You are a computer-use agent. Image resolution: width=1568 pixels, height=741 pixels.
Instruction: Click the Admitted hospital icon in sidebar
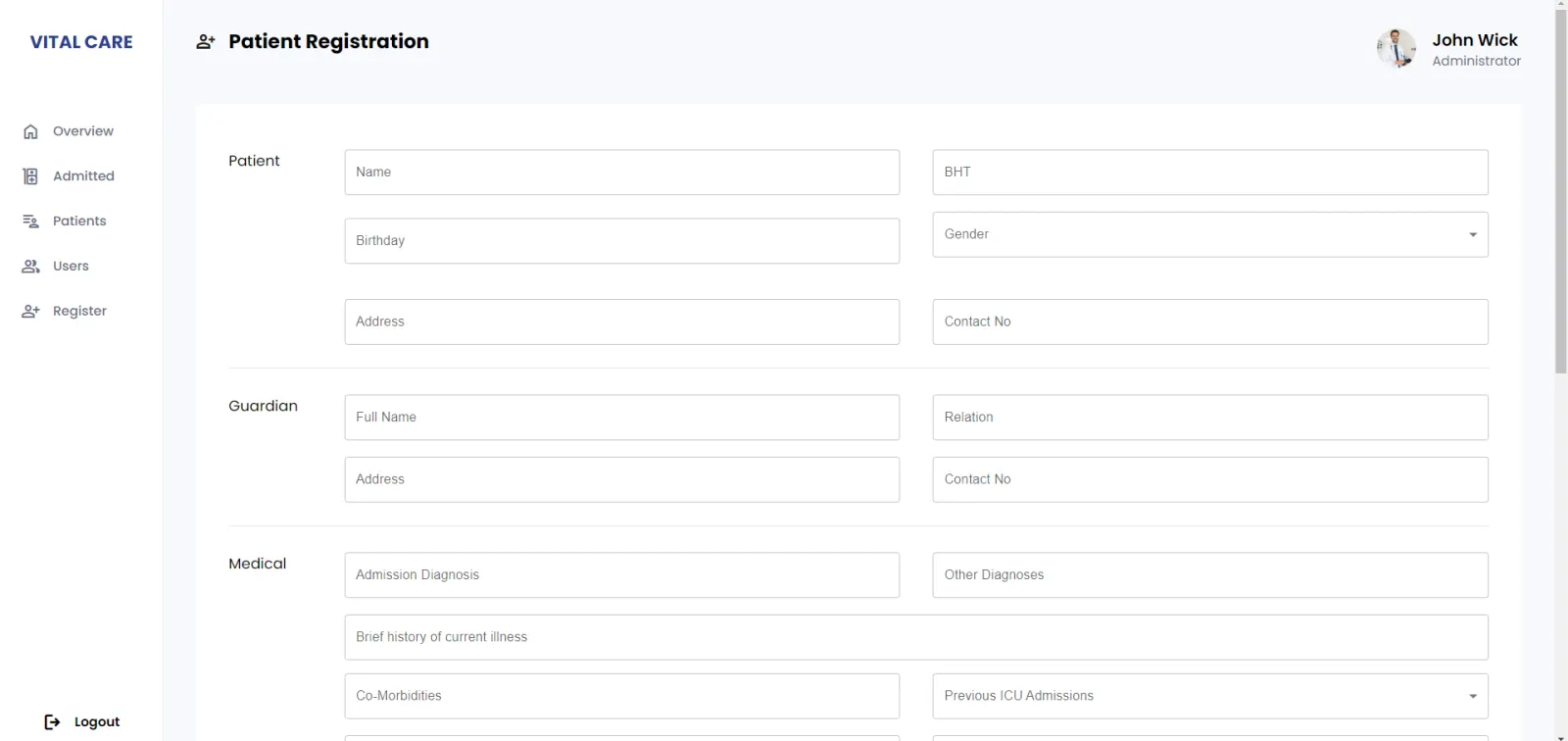pyautogui.click(x=30, y=176)
